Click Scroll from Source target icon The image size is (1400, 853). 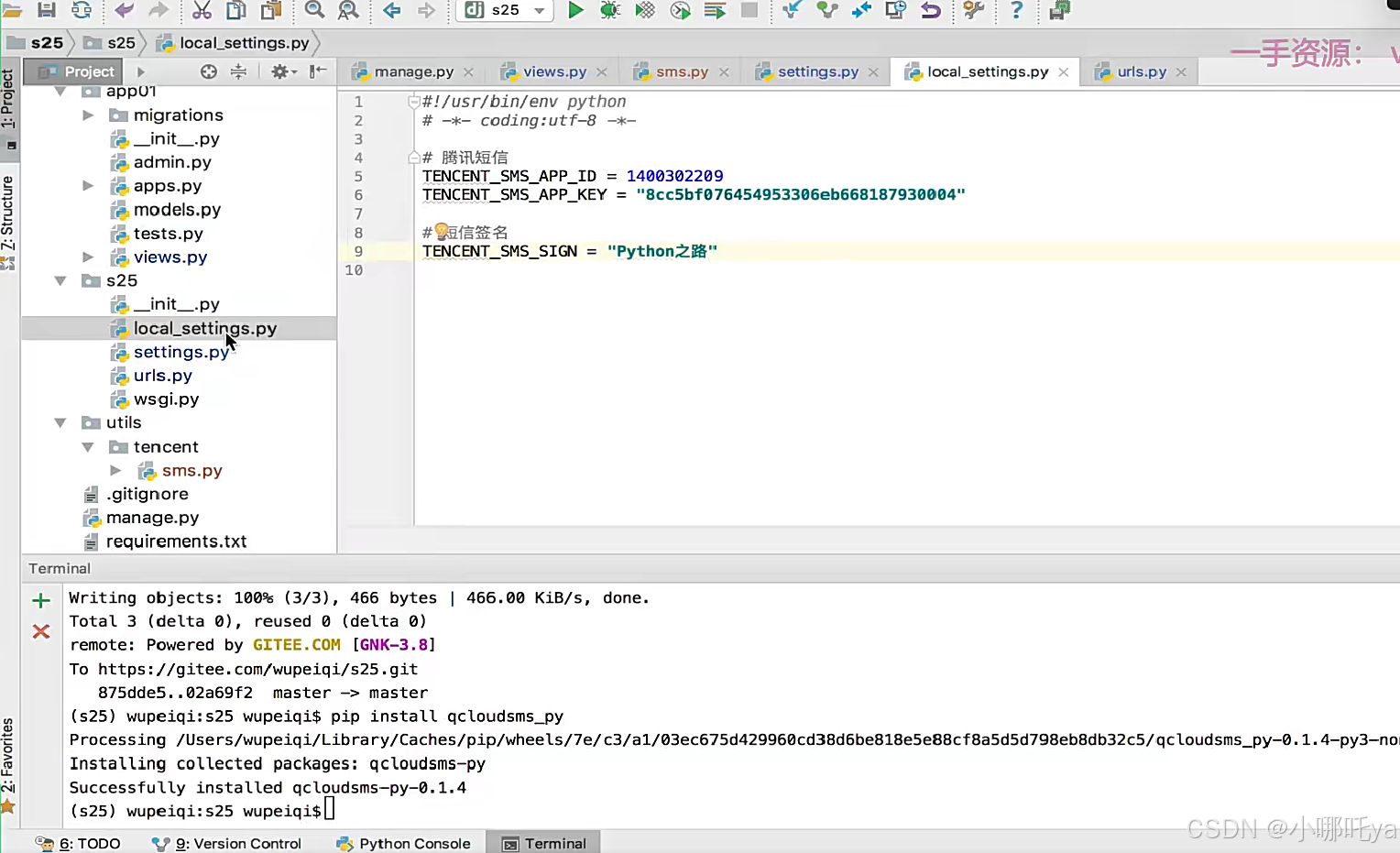click(209, 71)
